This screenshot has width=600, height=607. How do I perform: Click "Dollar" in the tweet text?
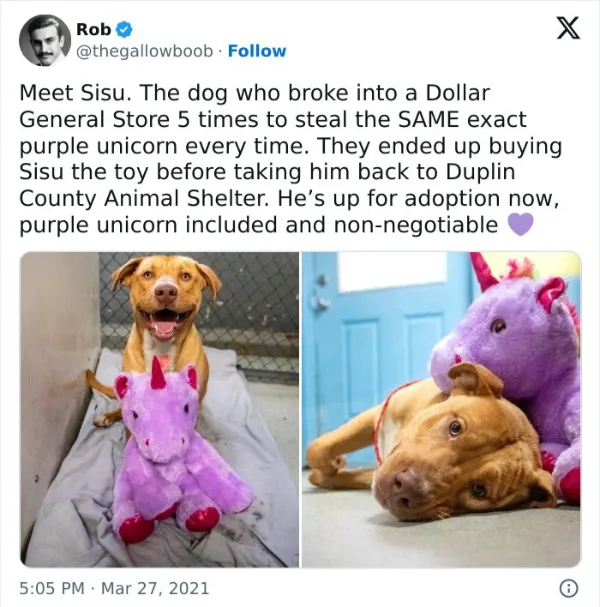pos(458,93)
